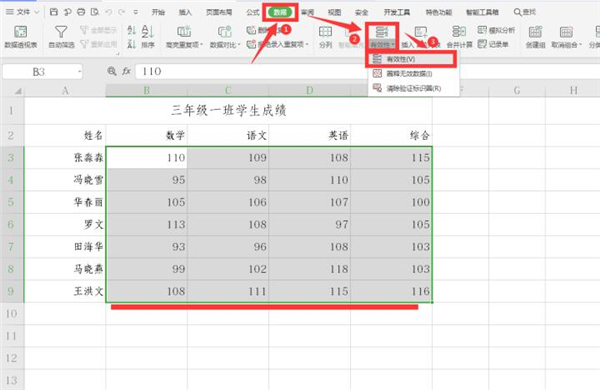The height and width of the screenshot is (390, 600).
Task: Choose 圈释无效数据 from the dropdown menu
Action: click(x=413, y=73)
